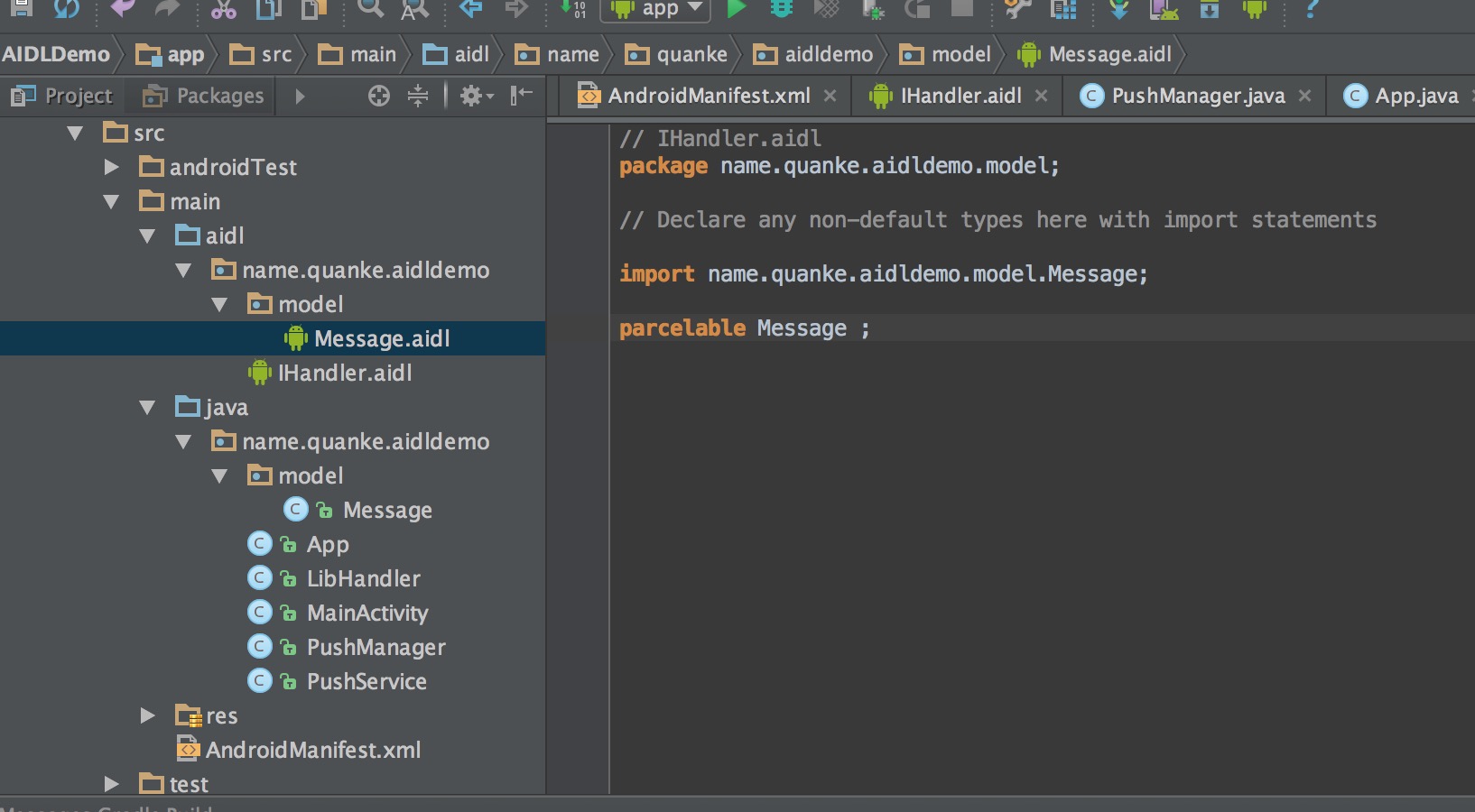The image size is (1475, 812).
Task: Click Scroll from Source crosshair icon
Action: pos(379,96)
